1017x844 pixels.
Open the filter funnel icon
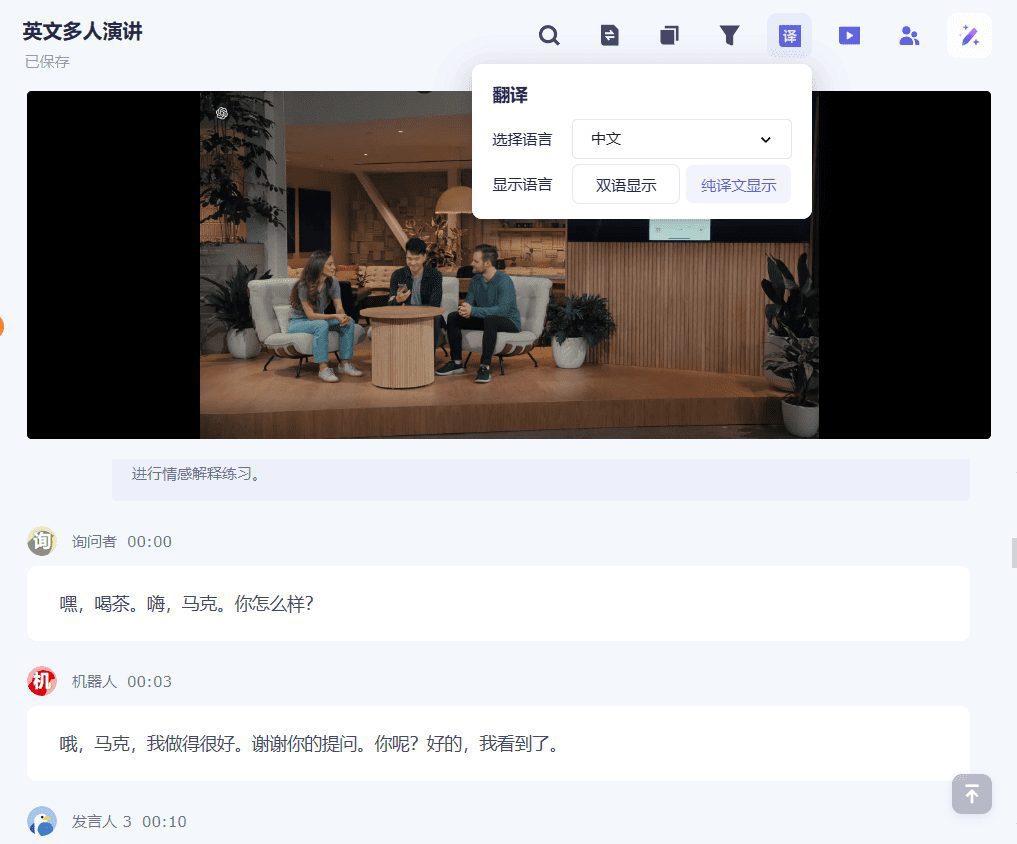click(730, 35)
